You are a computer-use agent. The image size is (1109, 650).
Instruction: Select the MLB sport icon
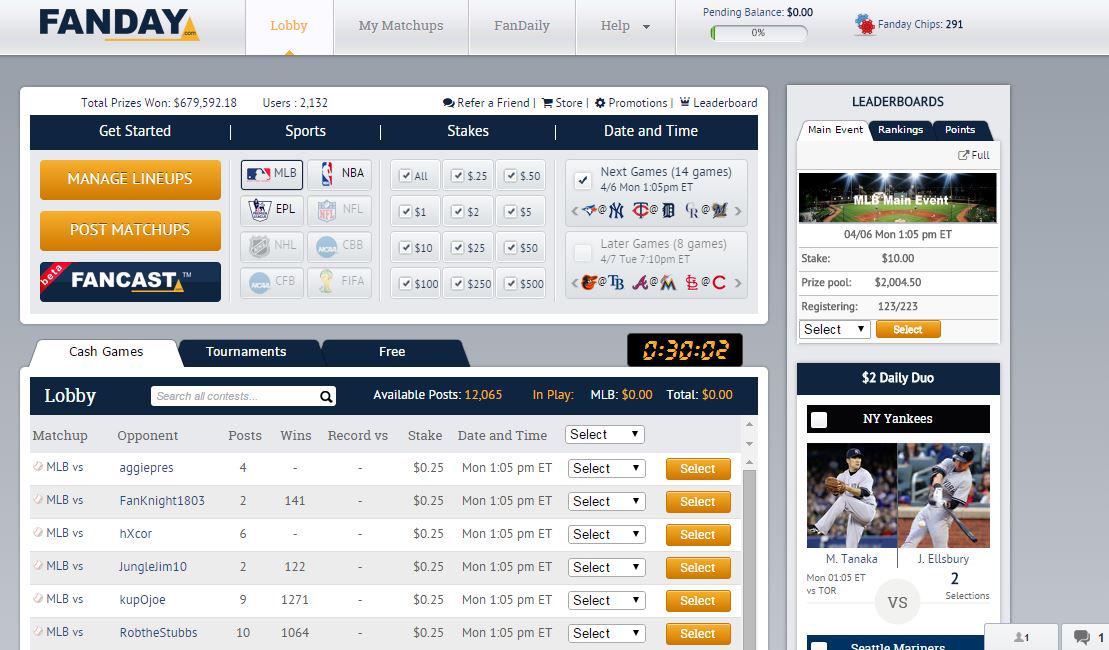pyautogui.click(x=272, y=174)
